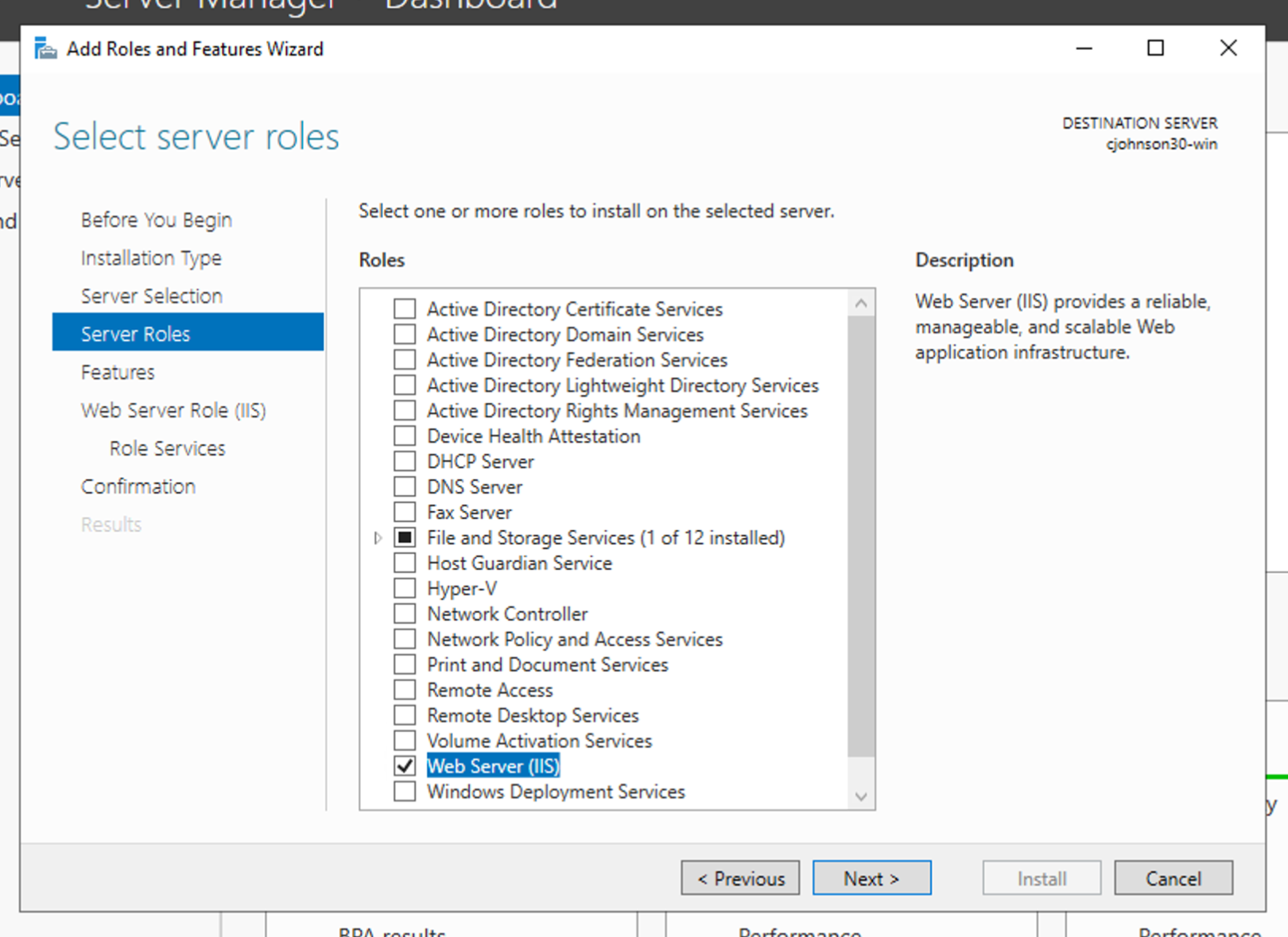Check Active Directory Certificate Services checkbox
Screen dimensions: 1288x937
405,308
